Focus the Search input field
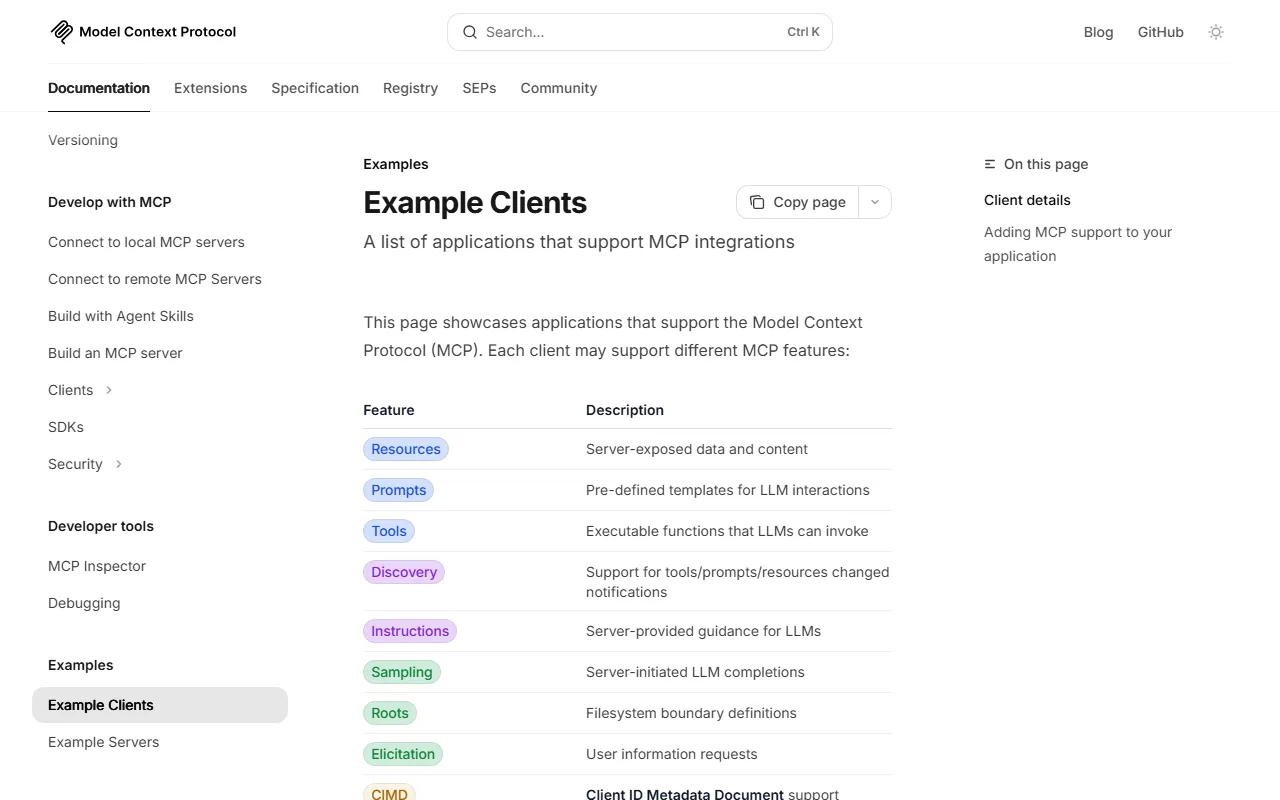The height and width of the screenshot is (800, 1280). 640,32
